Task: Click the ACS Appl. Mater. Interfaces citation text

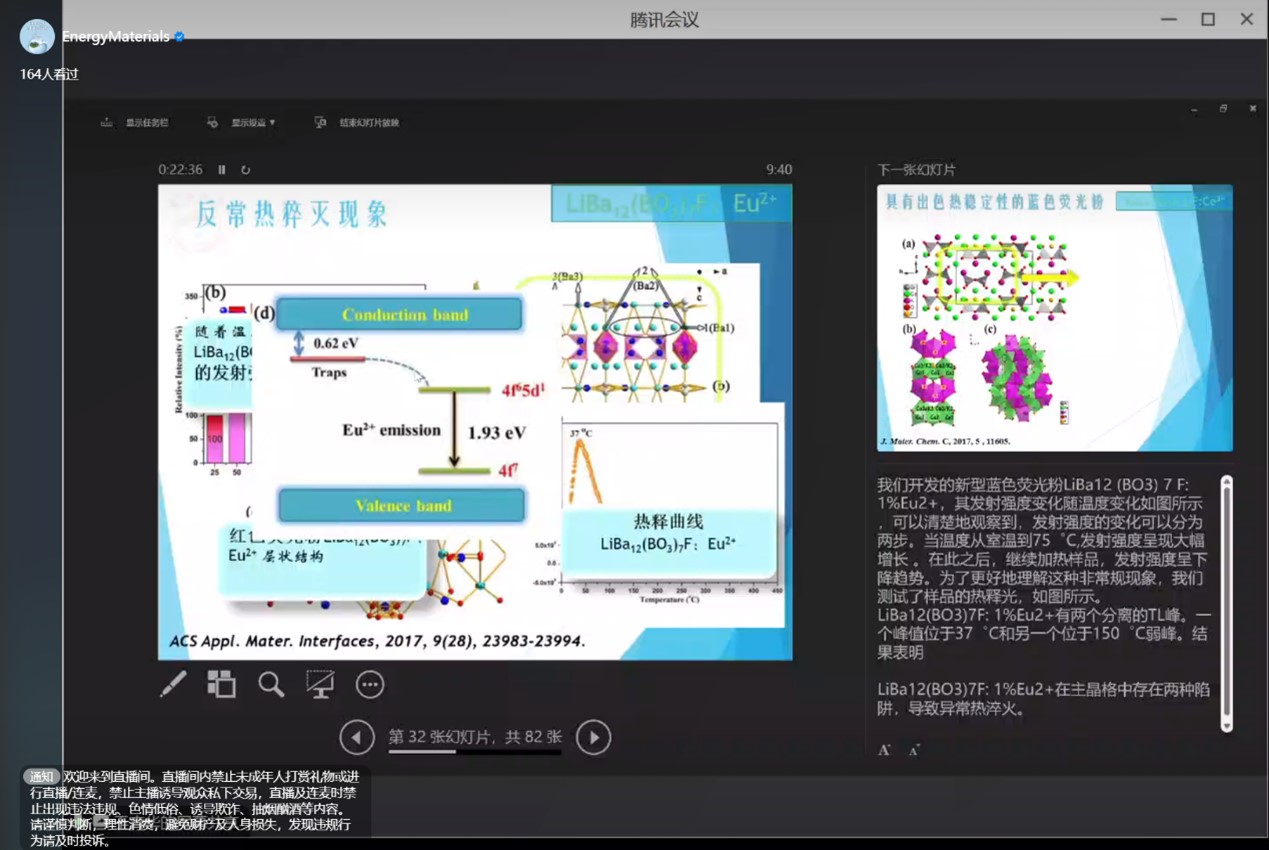Action: [378, 641]
